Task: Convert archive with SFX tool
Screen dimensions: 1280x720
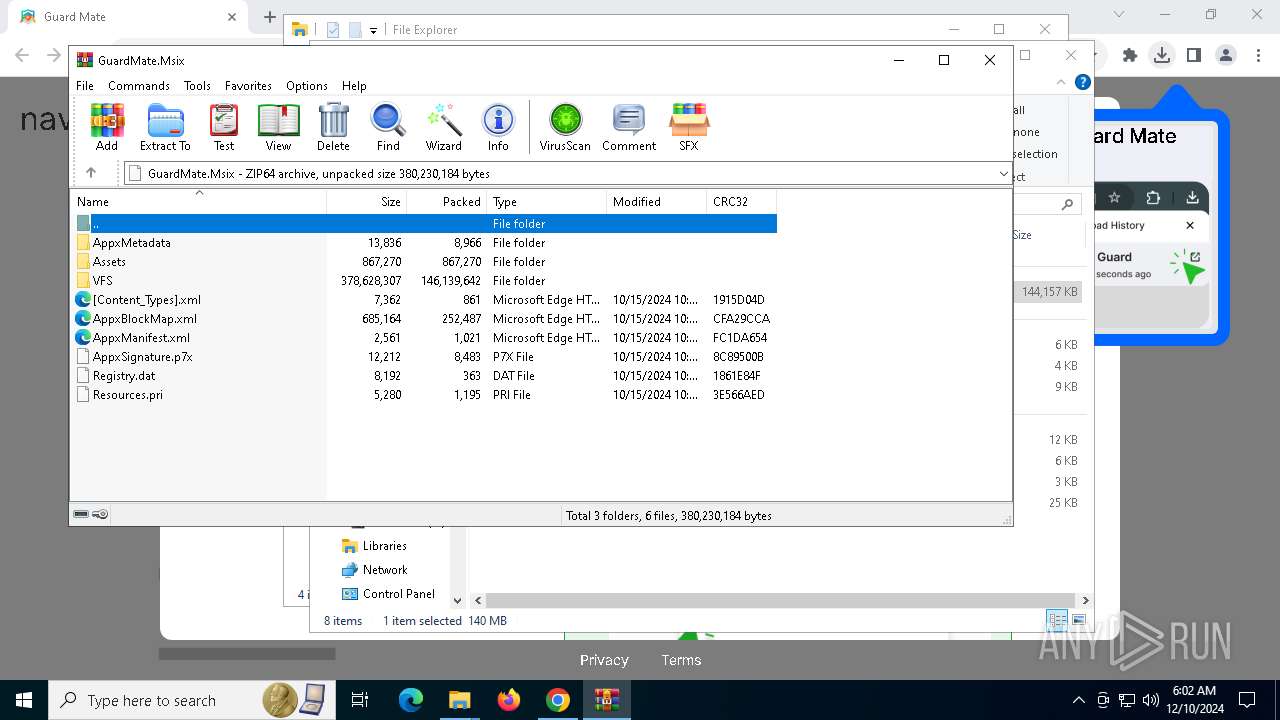Action: point(689,127)
